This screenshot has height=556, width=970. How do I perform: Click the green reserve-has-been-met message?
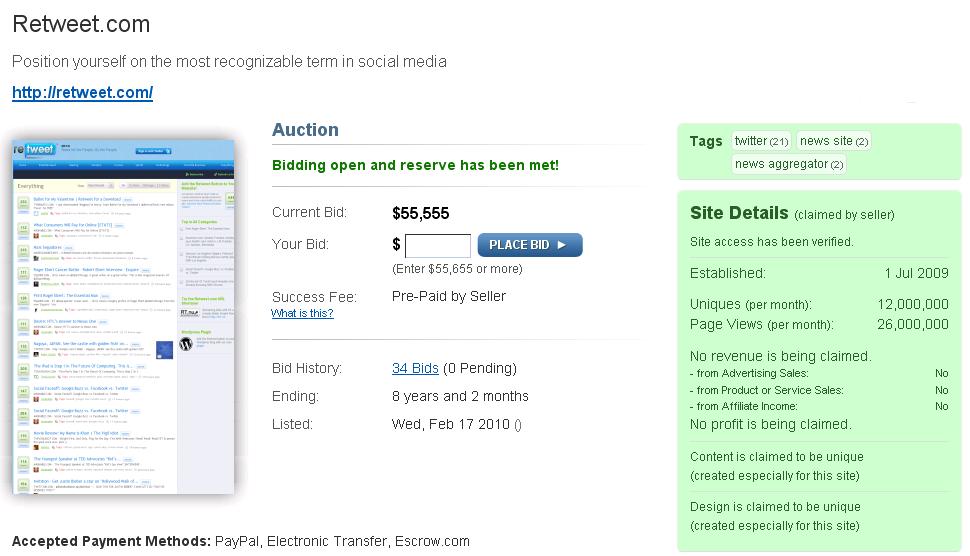tap(415, 165)
